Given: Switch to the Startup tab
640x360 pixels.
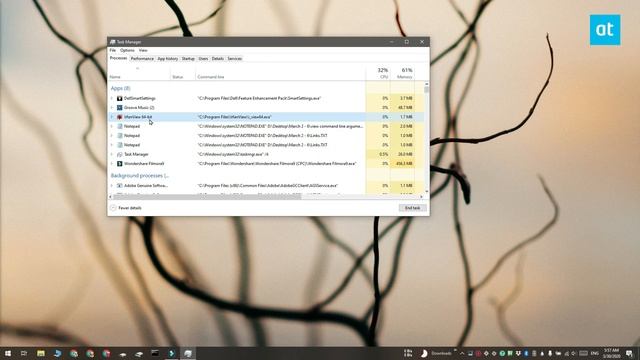Looking at the screenshot, I should (x=188, y=59).
